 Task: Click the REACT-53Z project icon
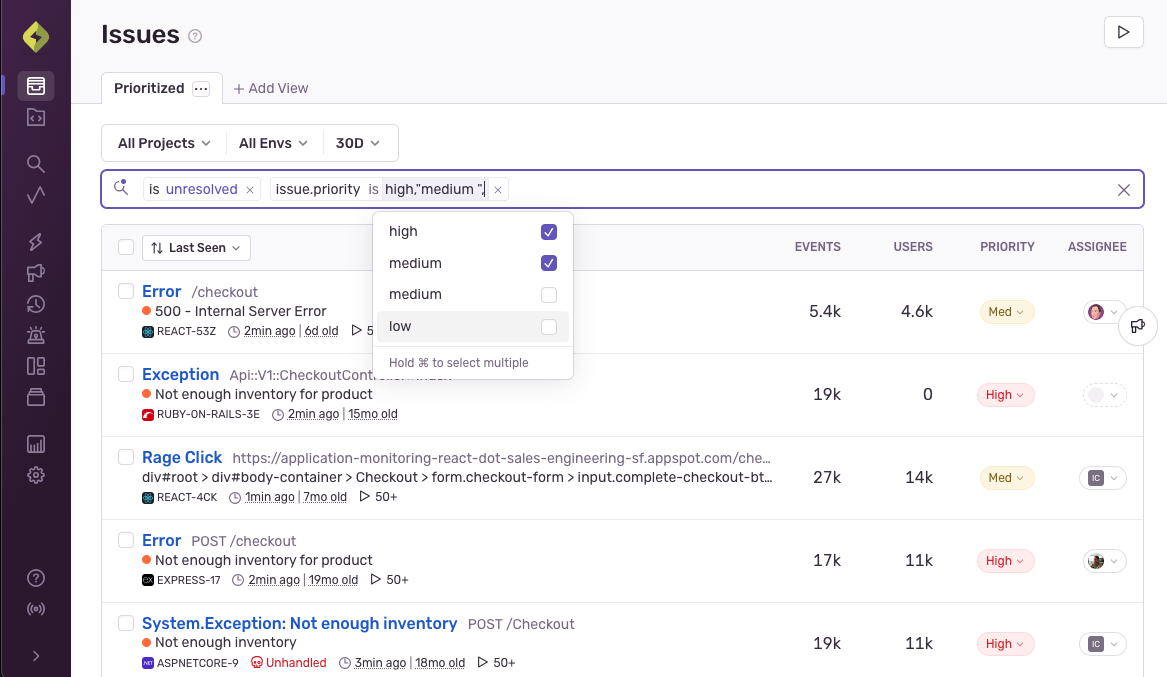coord(147,332)
